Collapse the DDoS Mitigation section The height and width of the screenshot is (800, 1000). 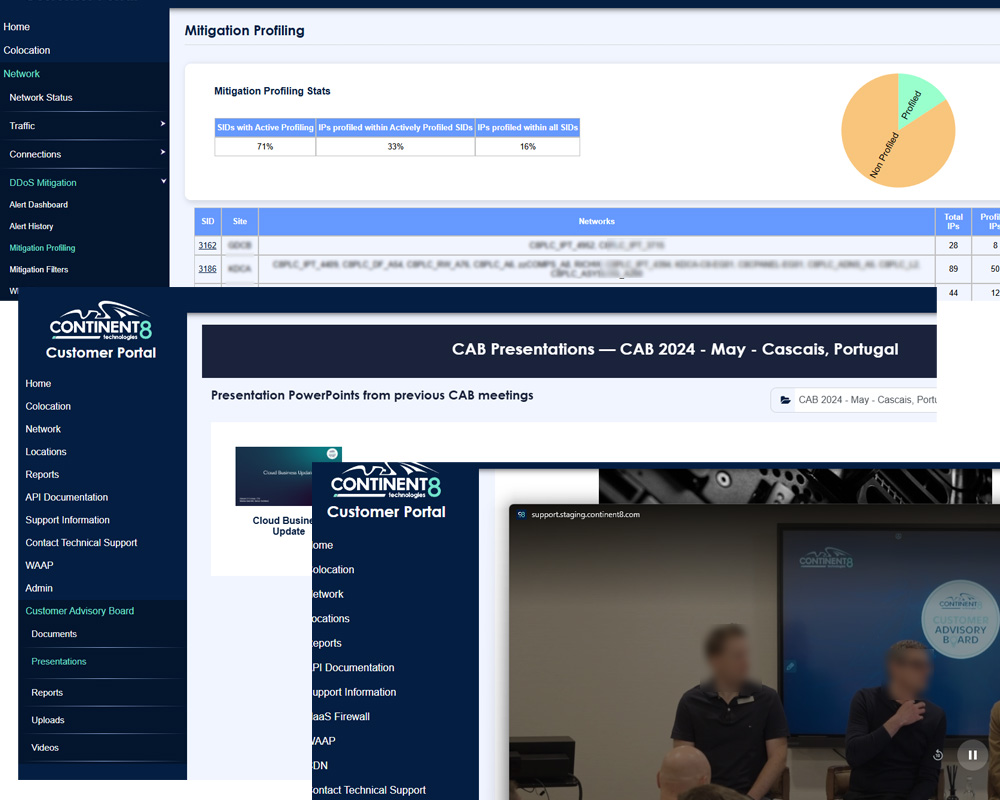tap(163, 182)
